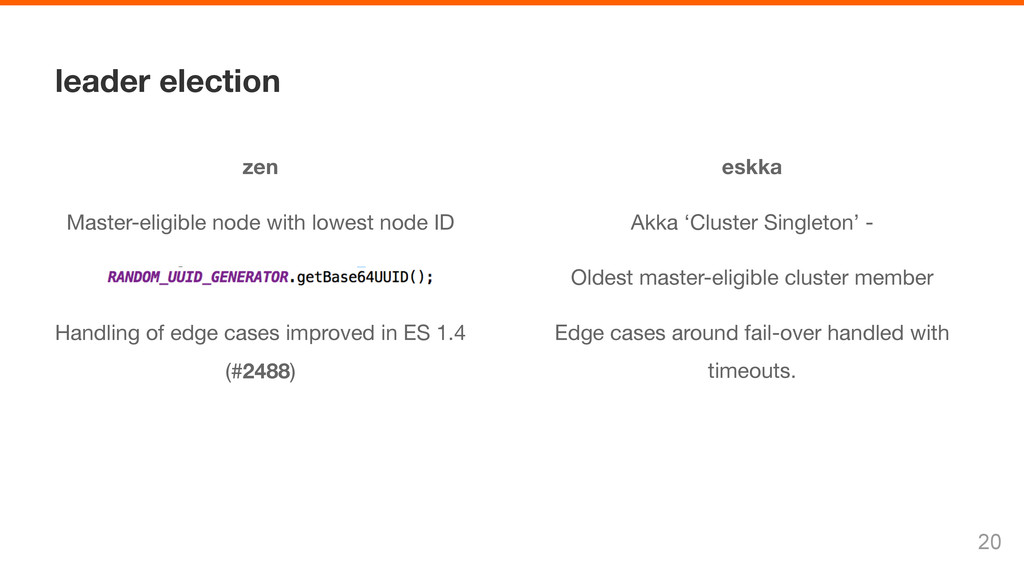The image size is (1024, 576).
Task: Click slide number 20 in corner
Action: click(x=989, y=542)
